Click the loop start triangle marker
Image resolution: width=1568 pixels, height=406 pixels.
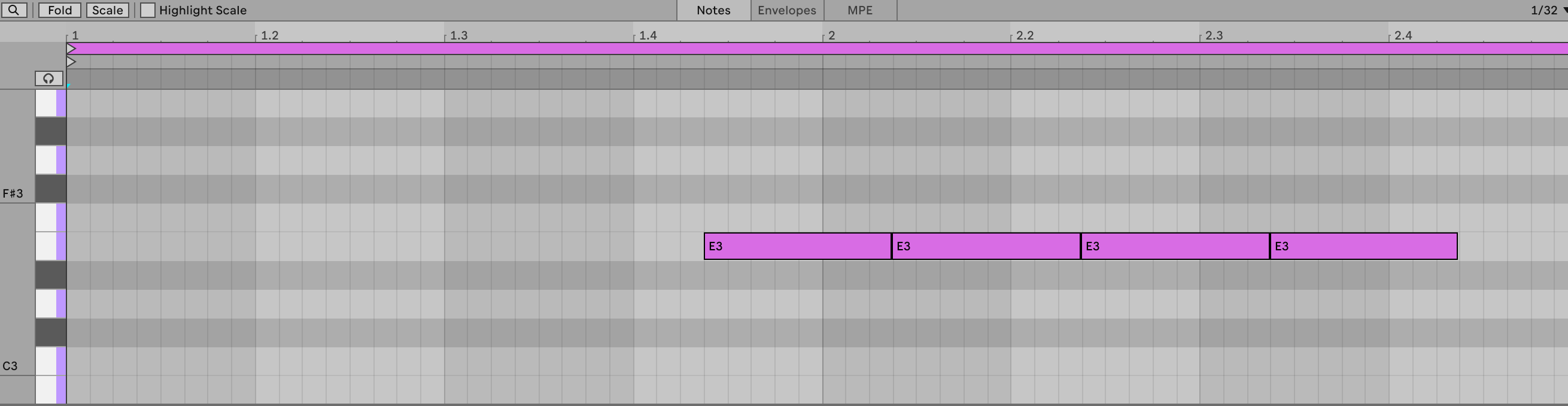point(71,49)
